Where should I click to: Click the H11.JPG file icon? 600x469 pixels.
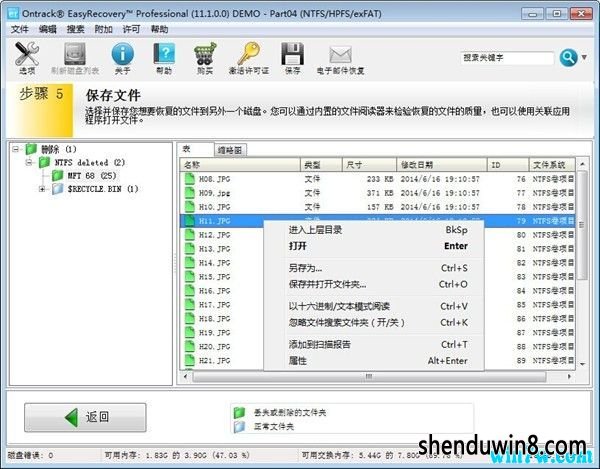pyautogui.click(x=189, y=221)
